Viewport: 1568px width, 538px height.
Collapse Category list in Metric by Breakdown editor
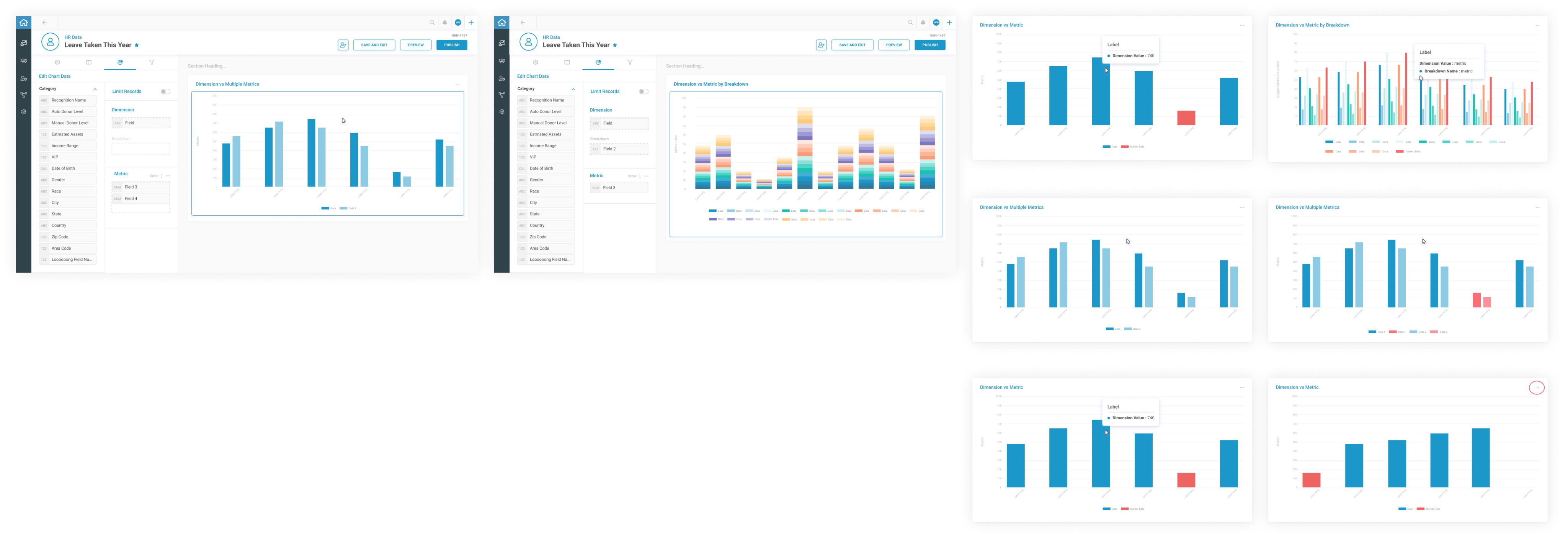573,89
